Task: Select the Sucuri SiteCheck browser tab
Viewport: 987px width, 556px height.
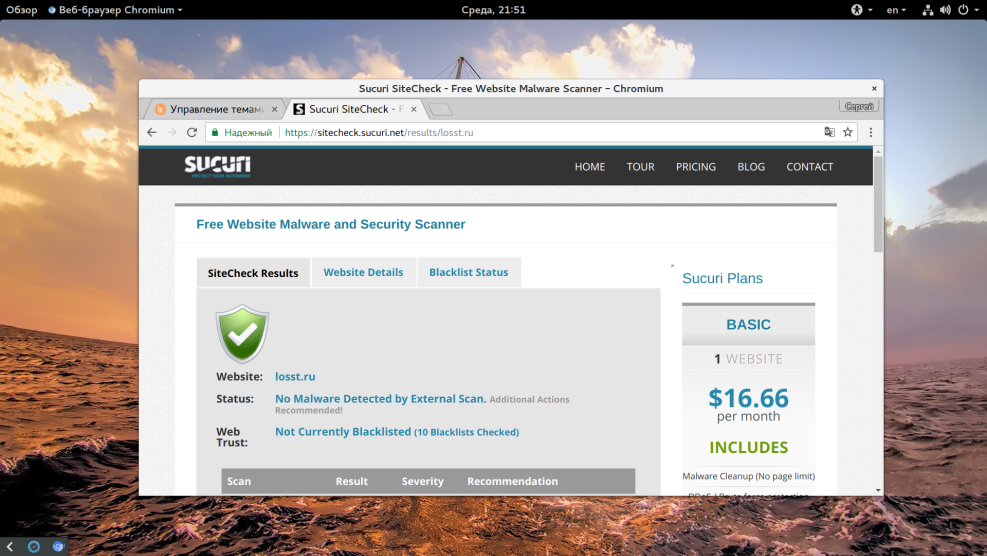Action: pyautogui.click(x=356, y=109)
